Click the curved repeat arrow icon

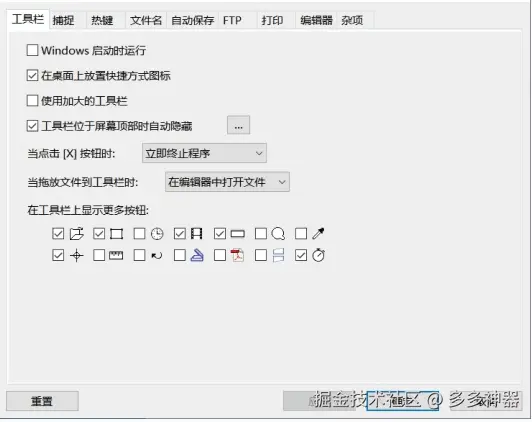click(157, 255)
